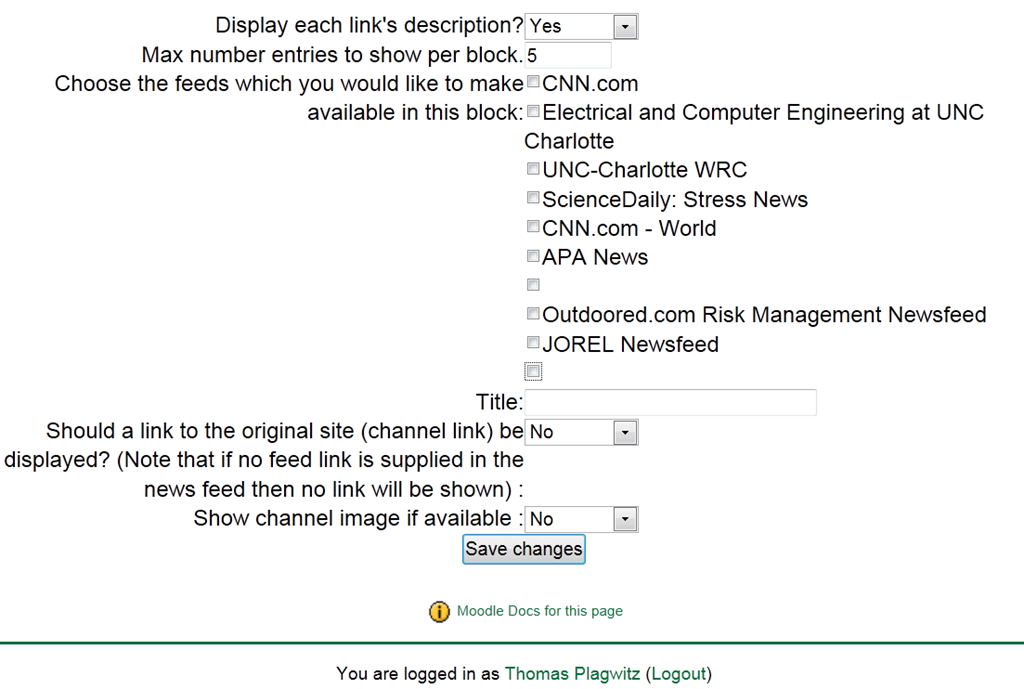Image resolution: width=1024 pixels, height=689 pixels.
Task: Tick Outdoored.com Risk Management Newsfeed checkbox
Action: coord(533,314)
